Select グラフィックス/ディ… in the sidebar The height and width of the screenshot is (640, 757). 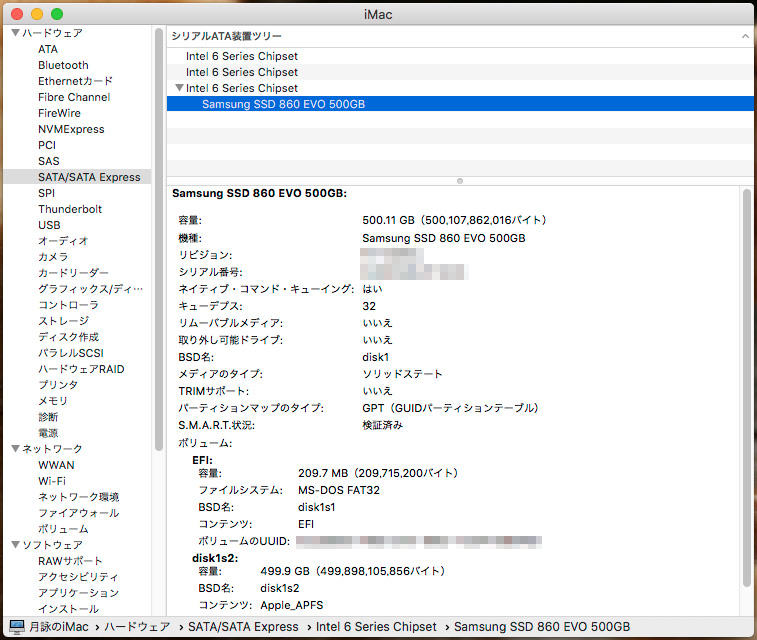90,289
